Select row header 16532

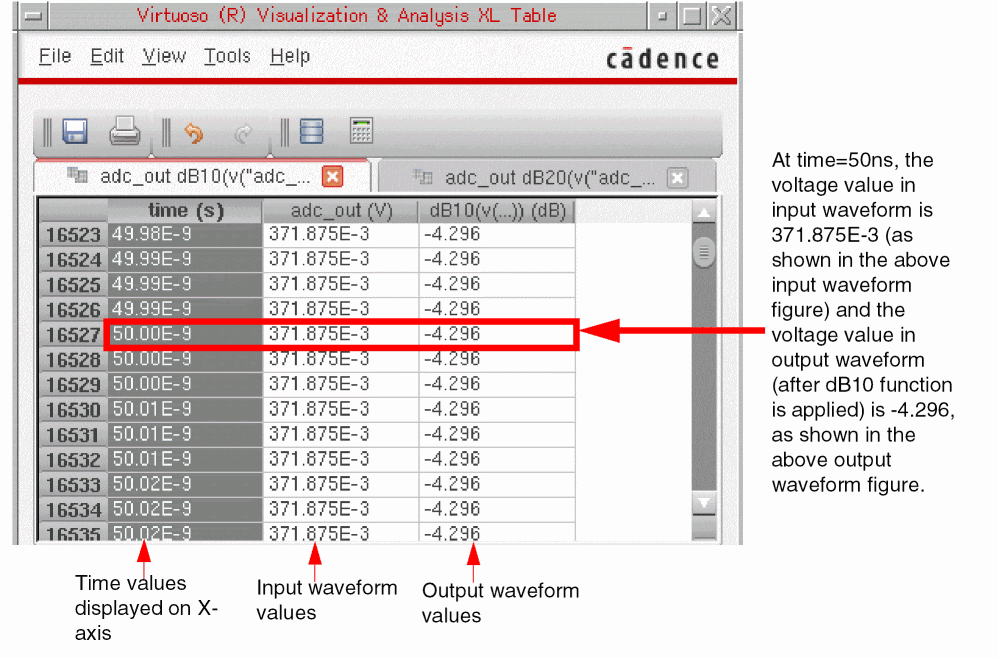pyautogui.click(x=73, y=460)
